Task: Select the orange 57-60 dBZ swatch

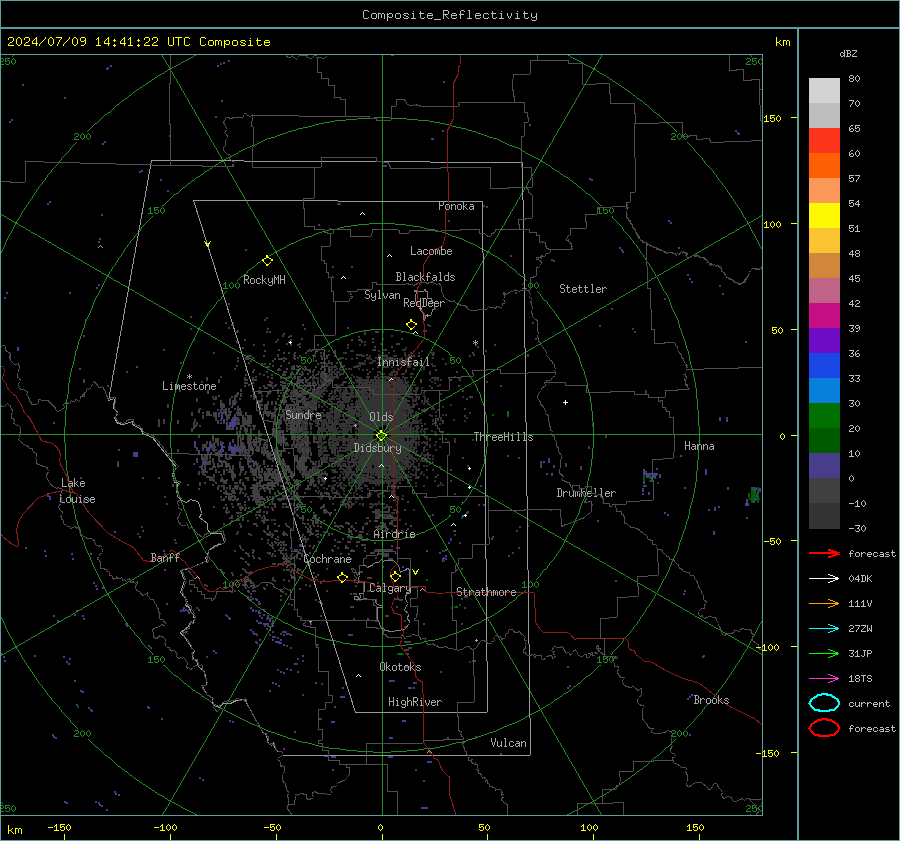Action: (x=824, y=165)
